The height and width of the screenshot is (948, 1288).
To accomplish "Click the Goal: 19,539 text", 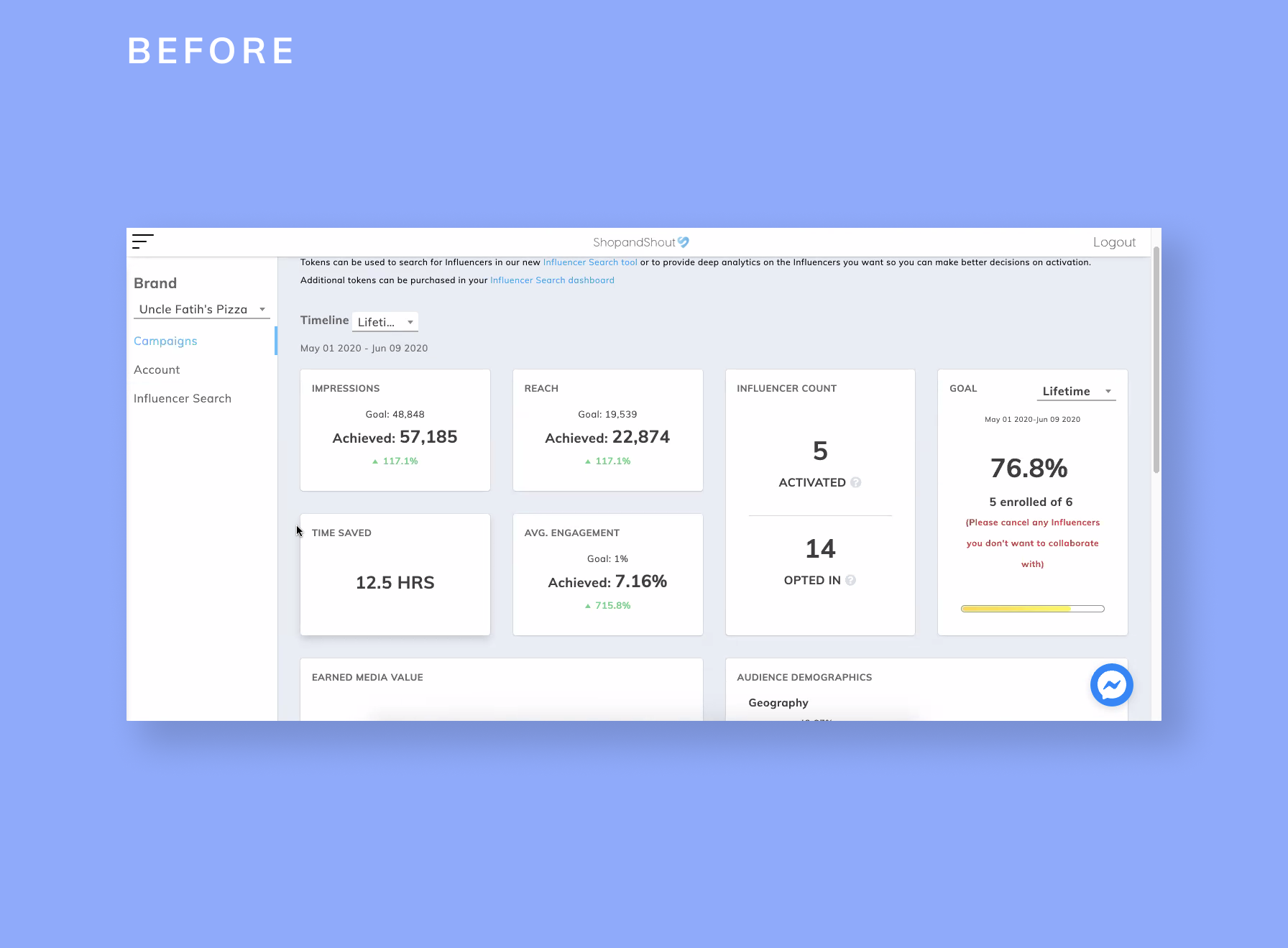I will 607,414.
